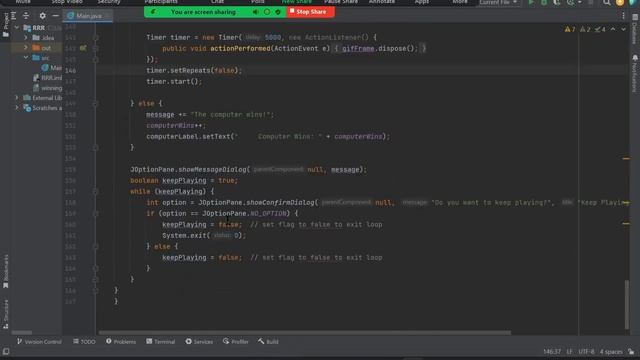Open the Notifications side panel
Image resolution: width=640 pixels, height=360 pixels.
635,73
